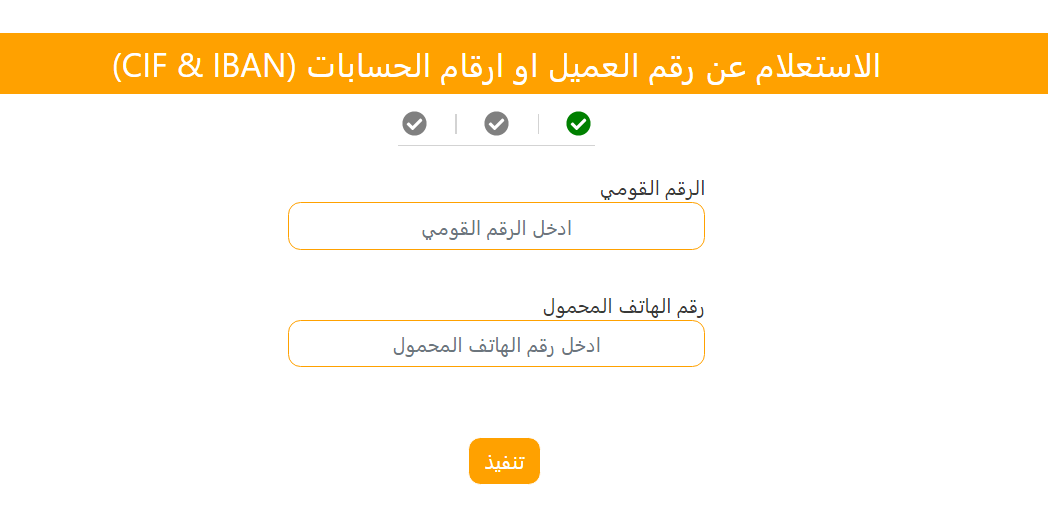Screen dimensions: 1048x529
Task: Click into the رقم الهاتف المحمول field
Action: pos(496,344)
